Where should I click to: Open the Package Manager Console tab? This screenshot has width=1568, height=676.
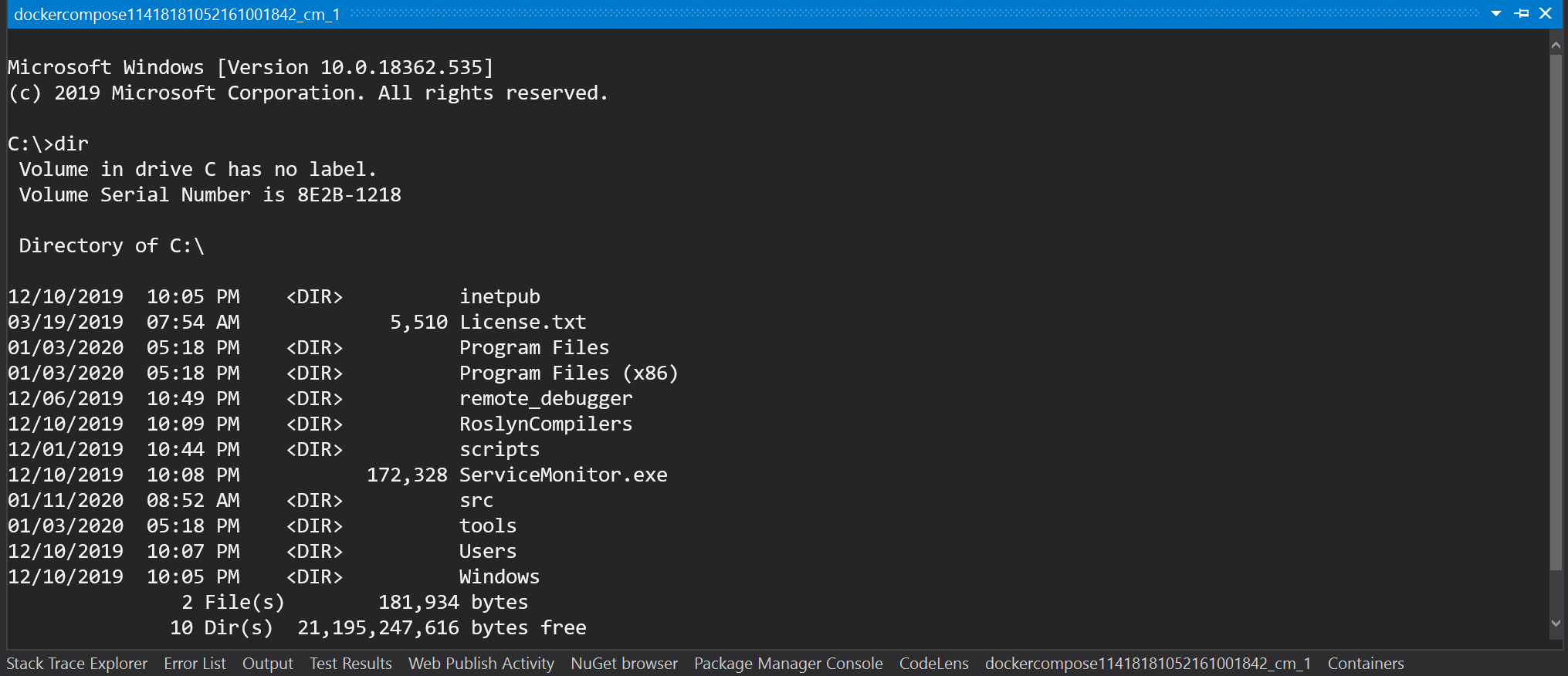coord(787,664)
